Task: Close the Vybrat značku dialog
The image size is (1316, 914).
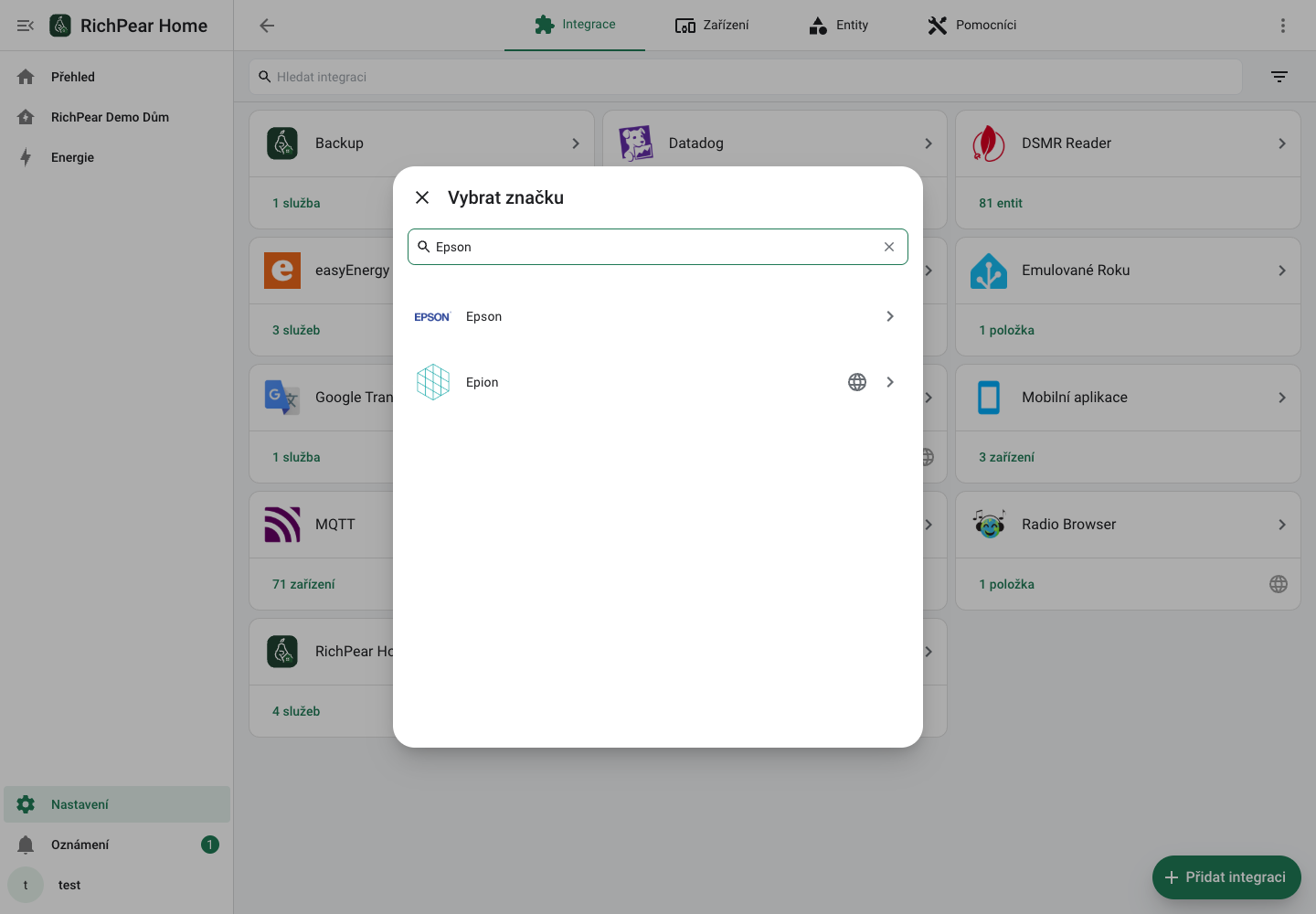Action: [422, 197]
